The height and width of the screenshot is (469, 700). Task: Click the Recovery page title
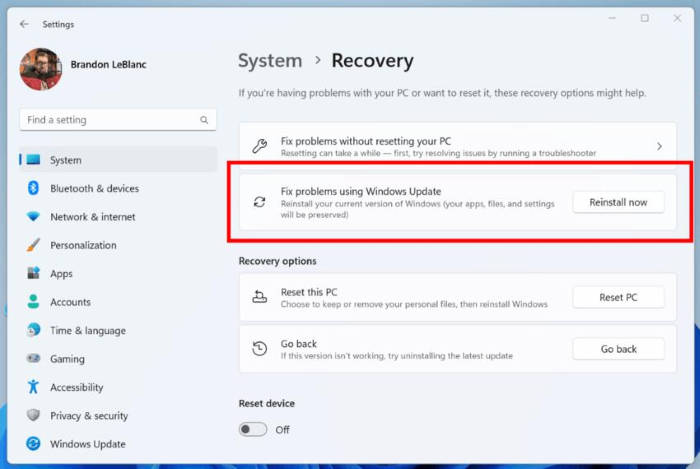(x=372, y=61)
